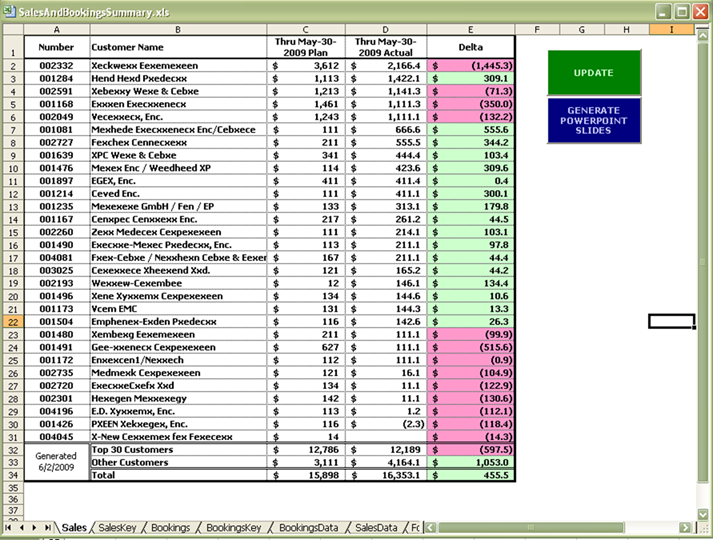
Task: Maximize the workbook window
Action: pyautogui.click(x=682, y=11)
